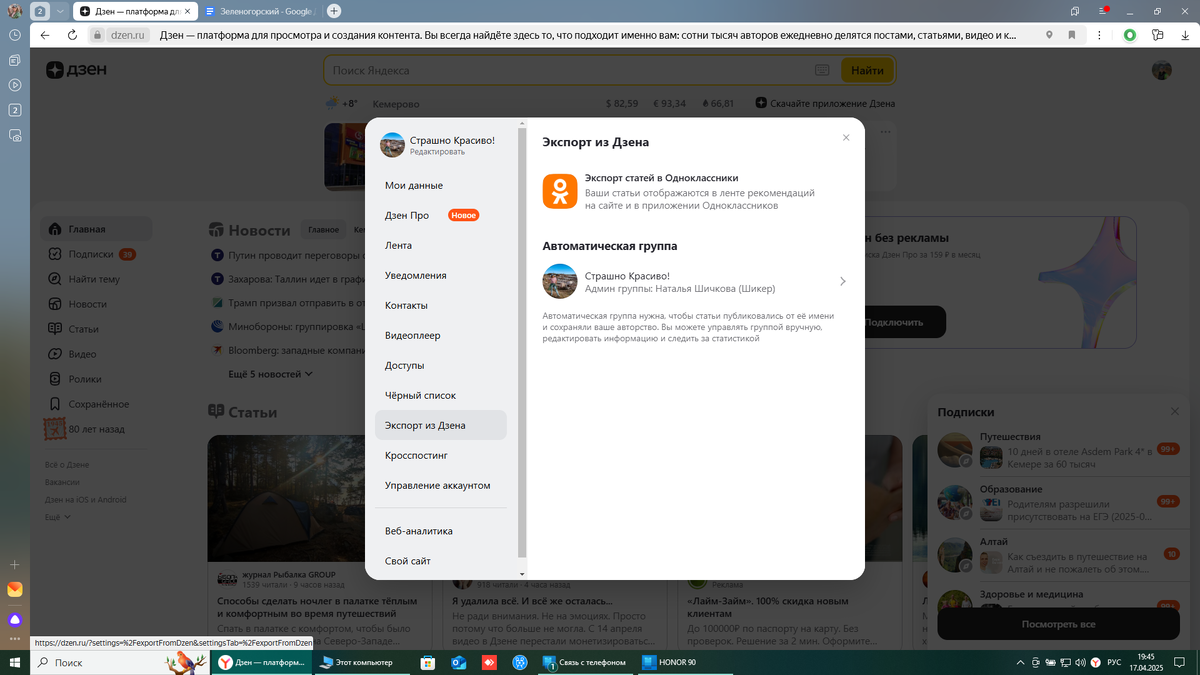Switch to Зеленогорский Google tab

tap(262, 11)
